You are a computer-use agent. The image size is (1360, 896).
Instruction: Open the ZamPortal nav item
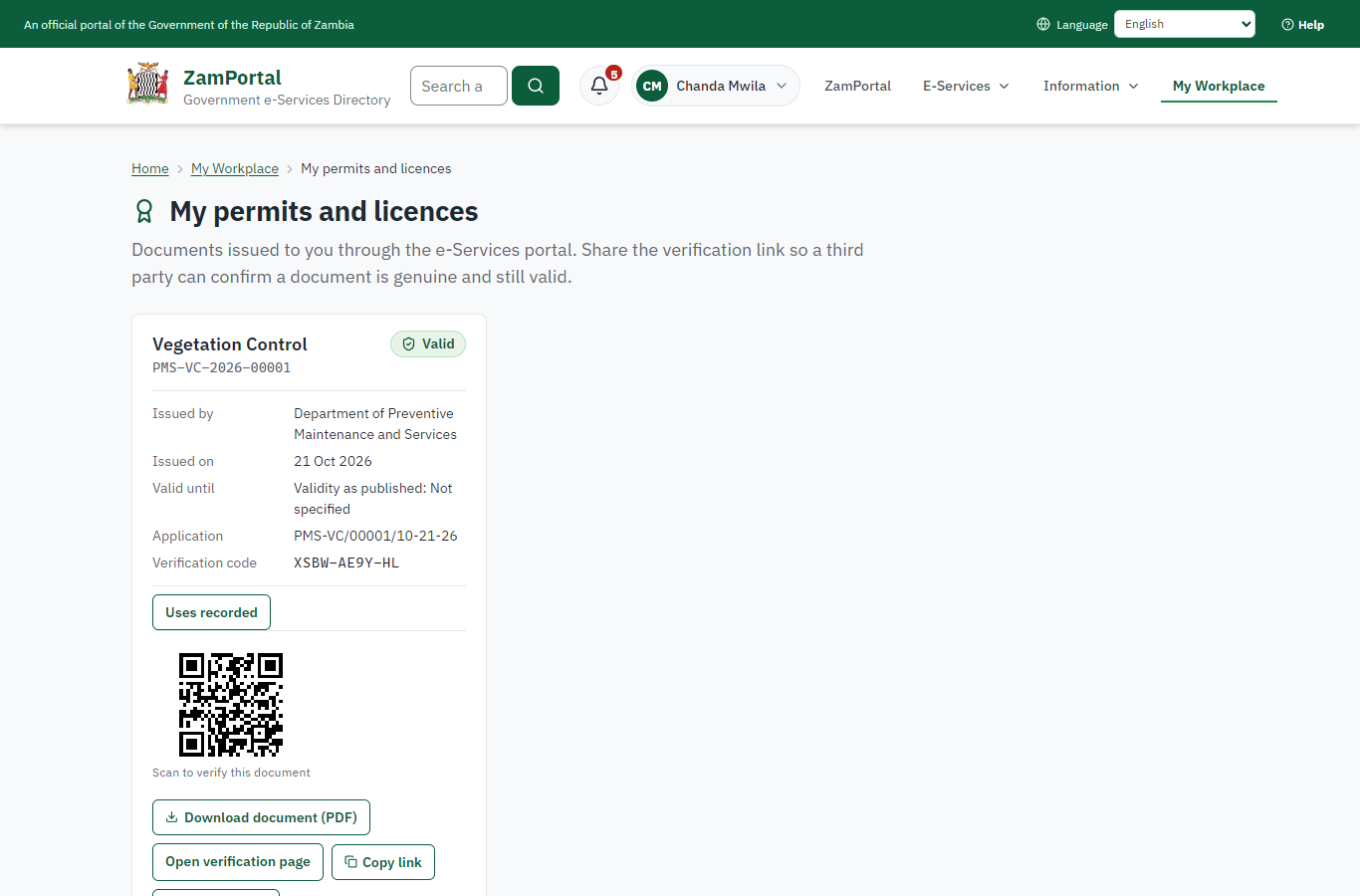[x=857, y=86]
